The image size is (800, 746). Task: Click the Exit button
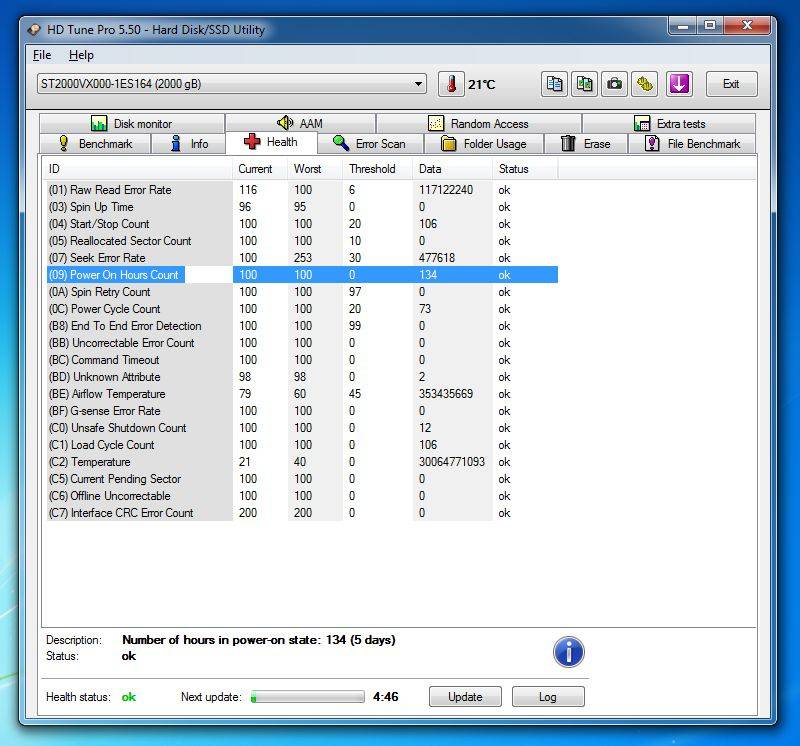pos(731,84)
